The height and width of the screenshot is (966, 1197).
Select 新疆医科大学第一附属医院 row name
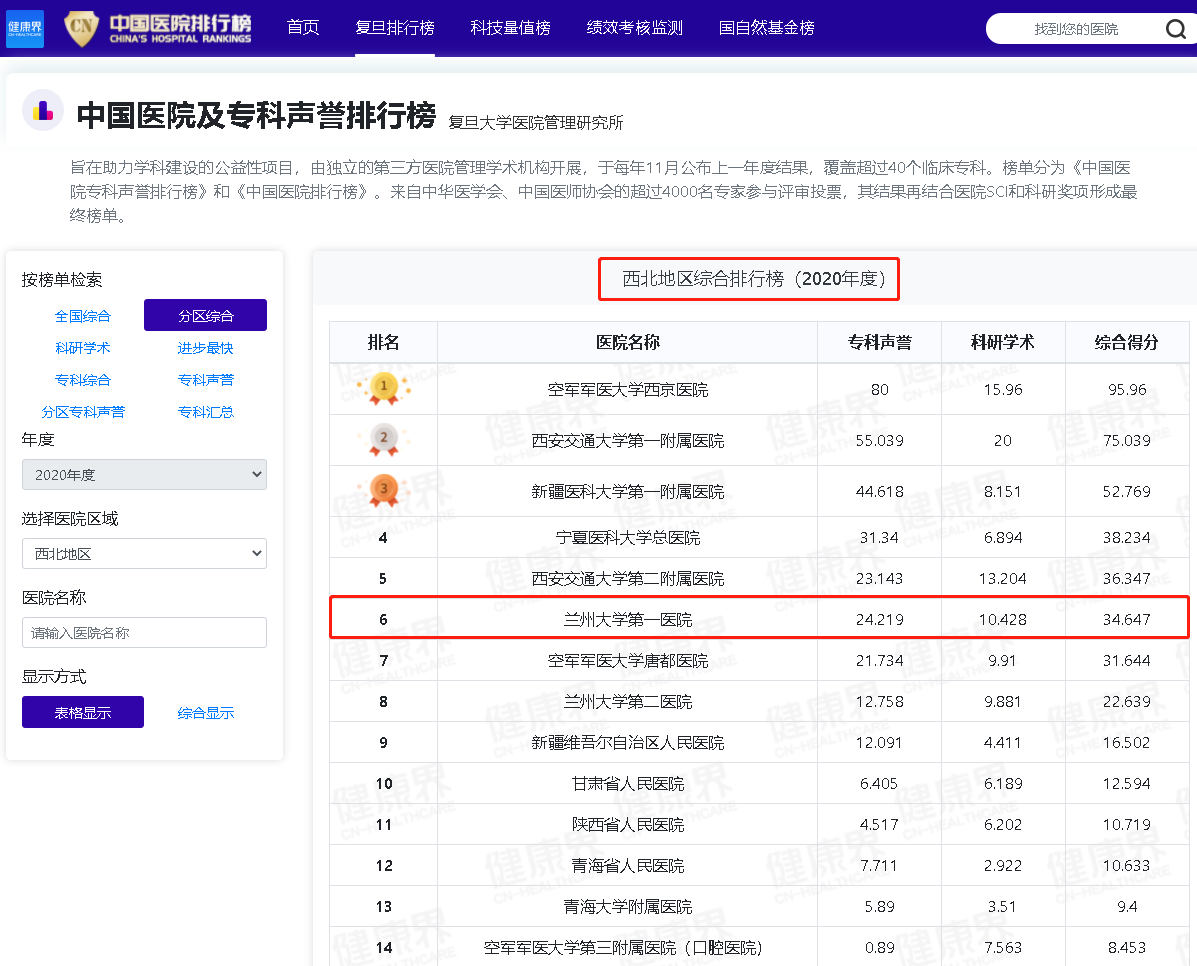pos(628,492)
